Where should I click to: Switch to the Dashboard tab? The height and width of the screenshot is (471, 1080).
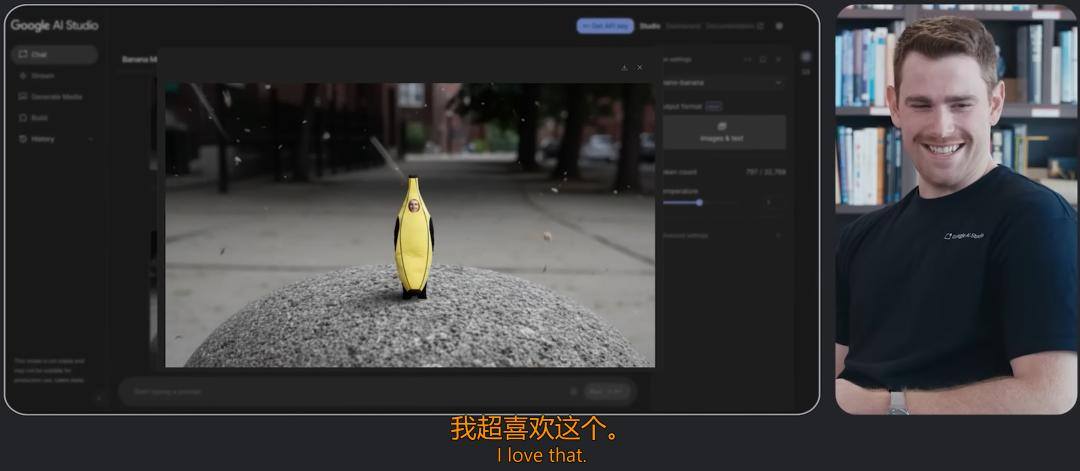683,26
